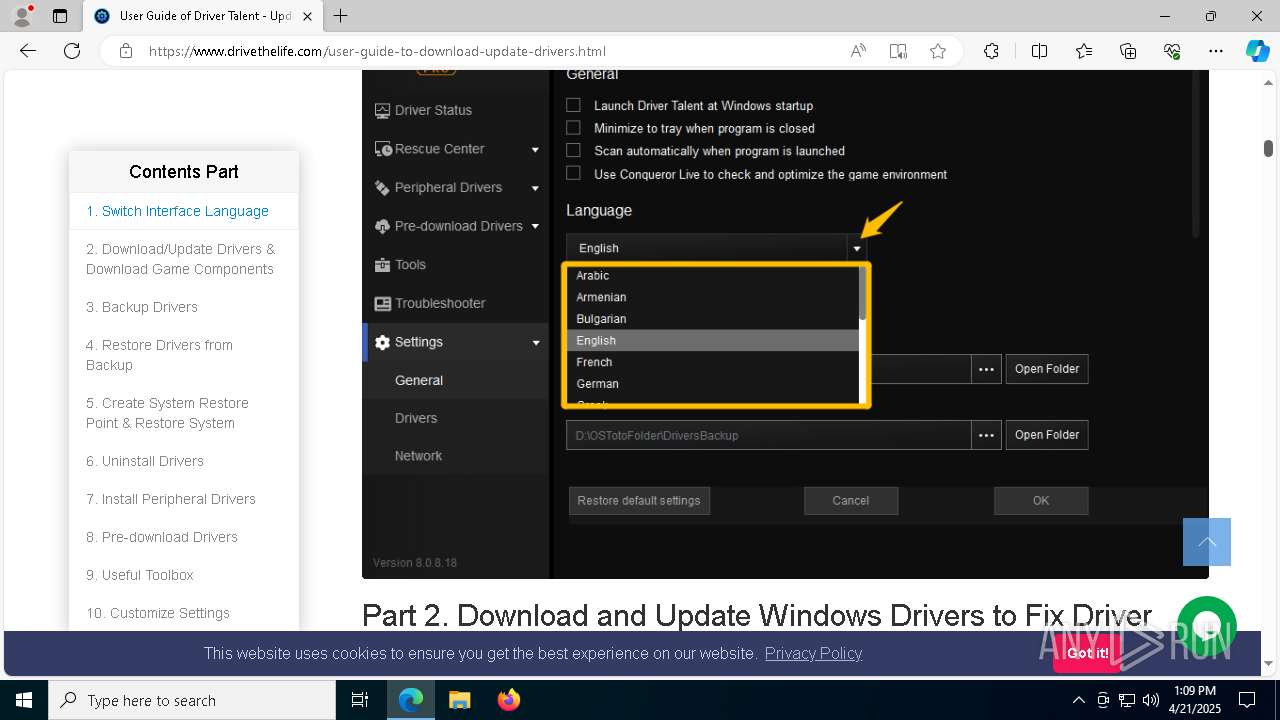
Task: Open Collections icon
Action: (1128, 51)
